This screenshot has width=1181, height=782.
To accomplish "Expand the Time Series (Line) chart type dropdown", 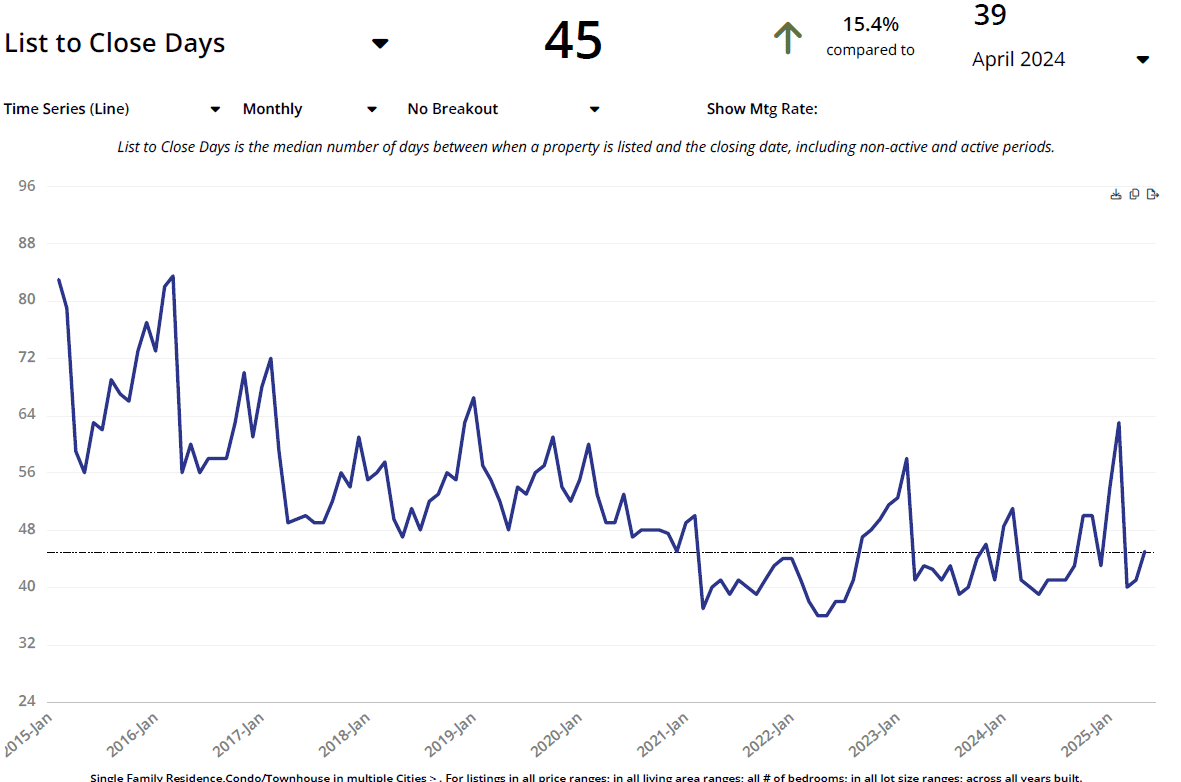I will tap(214, 109).
